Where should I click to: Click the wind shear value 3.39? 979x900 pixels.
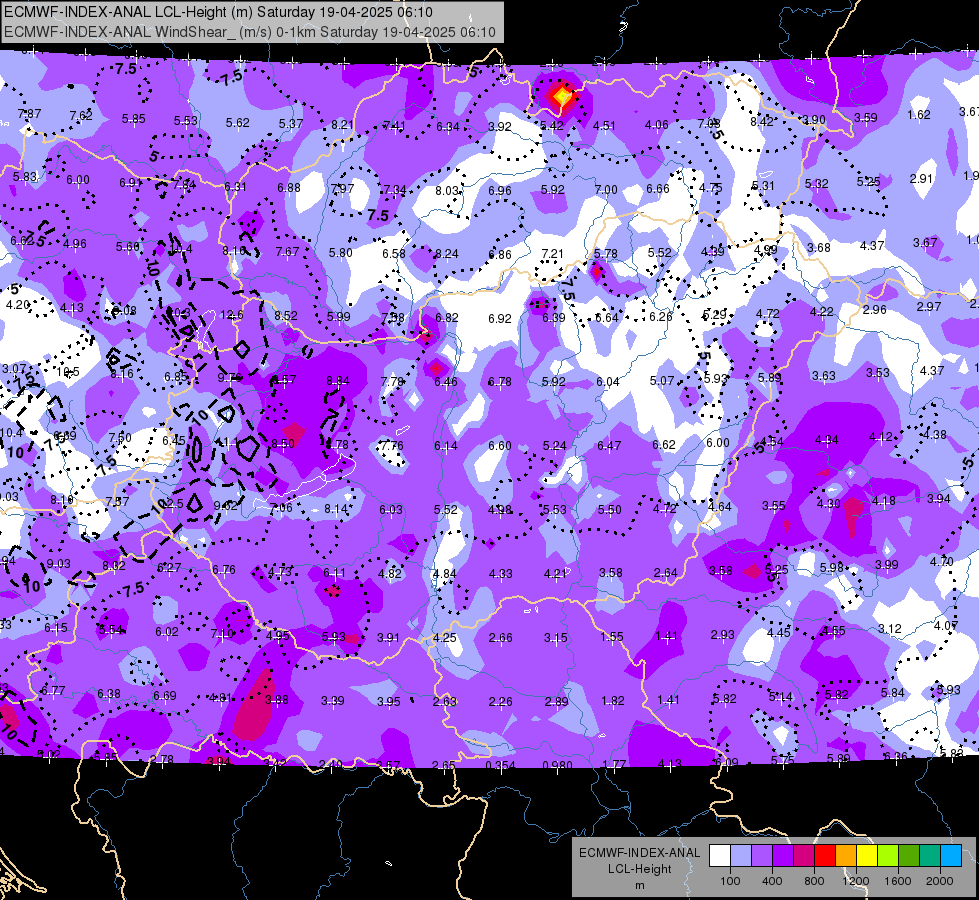pos(332,701)
